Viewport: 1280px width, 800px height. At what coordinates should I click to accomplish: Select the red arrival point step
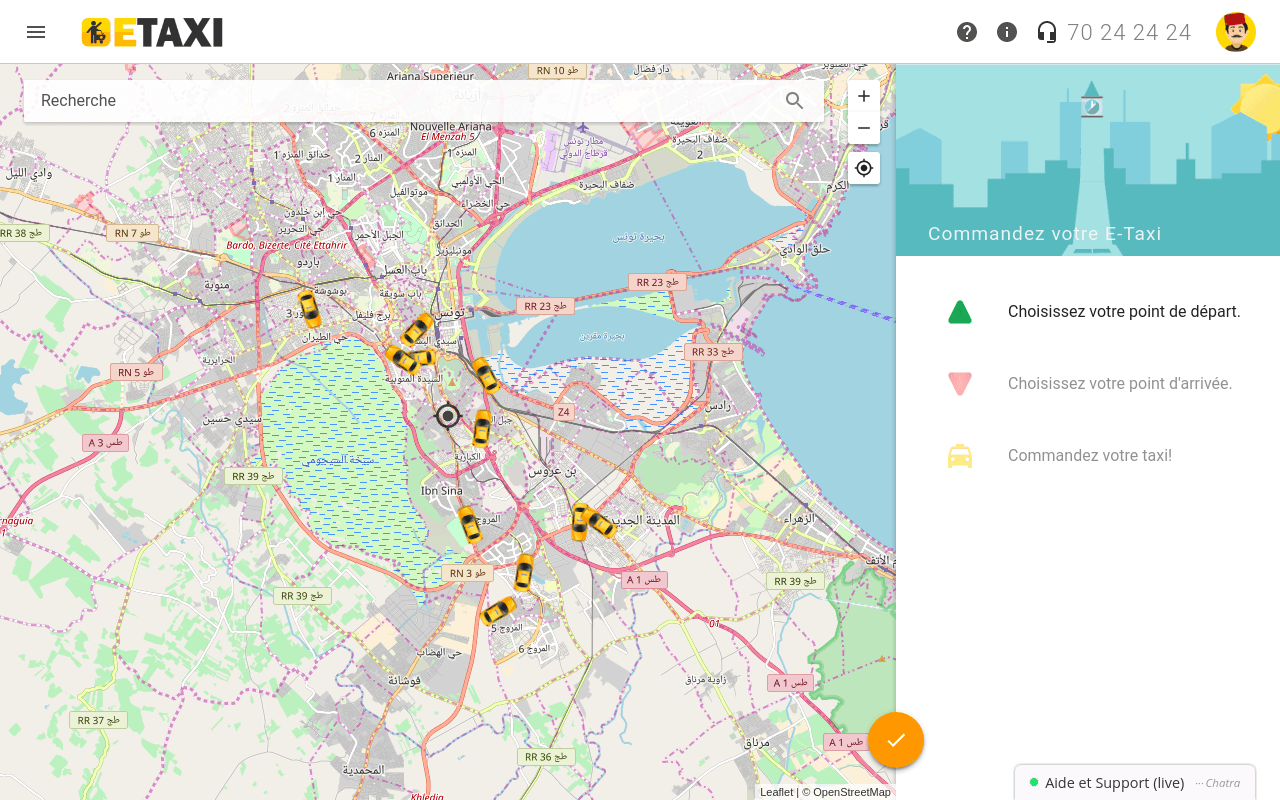coord(960,384)
